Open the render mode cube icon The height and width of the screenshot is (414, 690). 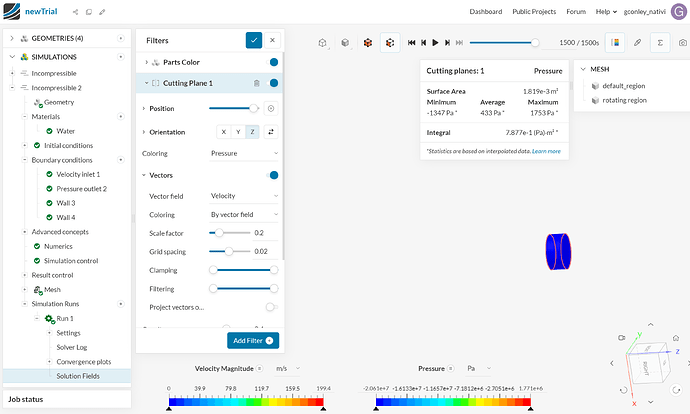[x=345, y=43]
